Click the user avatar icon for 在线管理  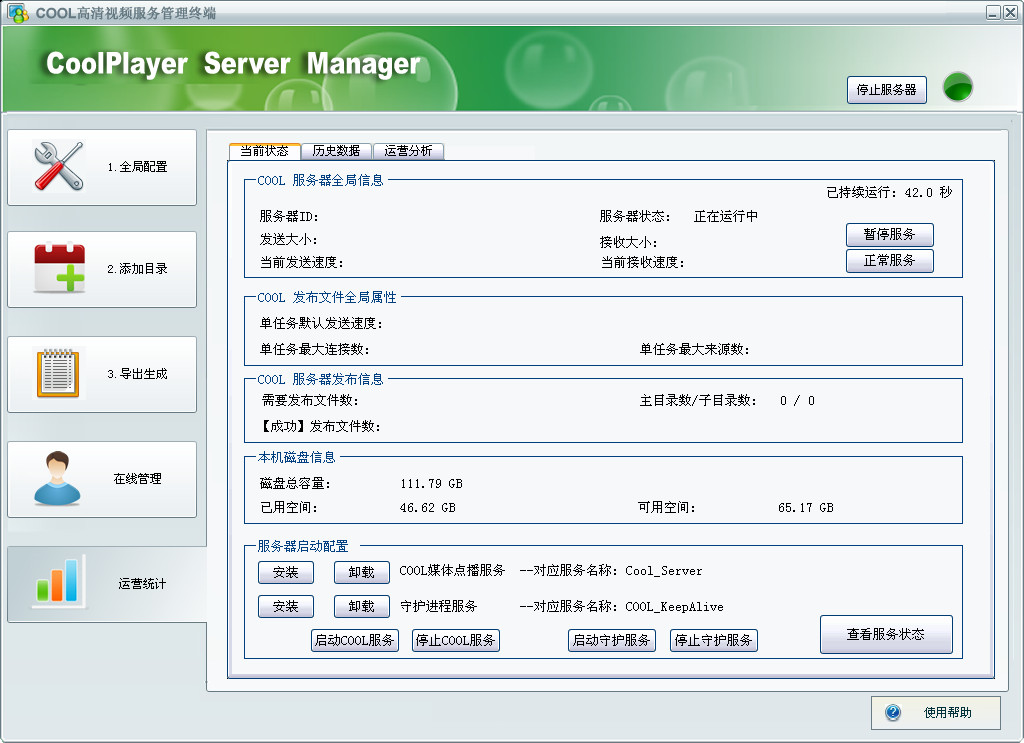click(x=58, y=478)
